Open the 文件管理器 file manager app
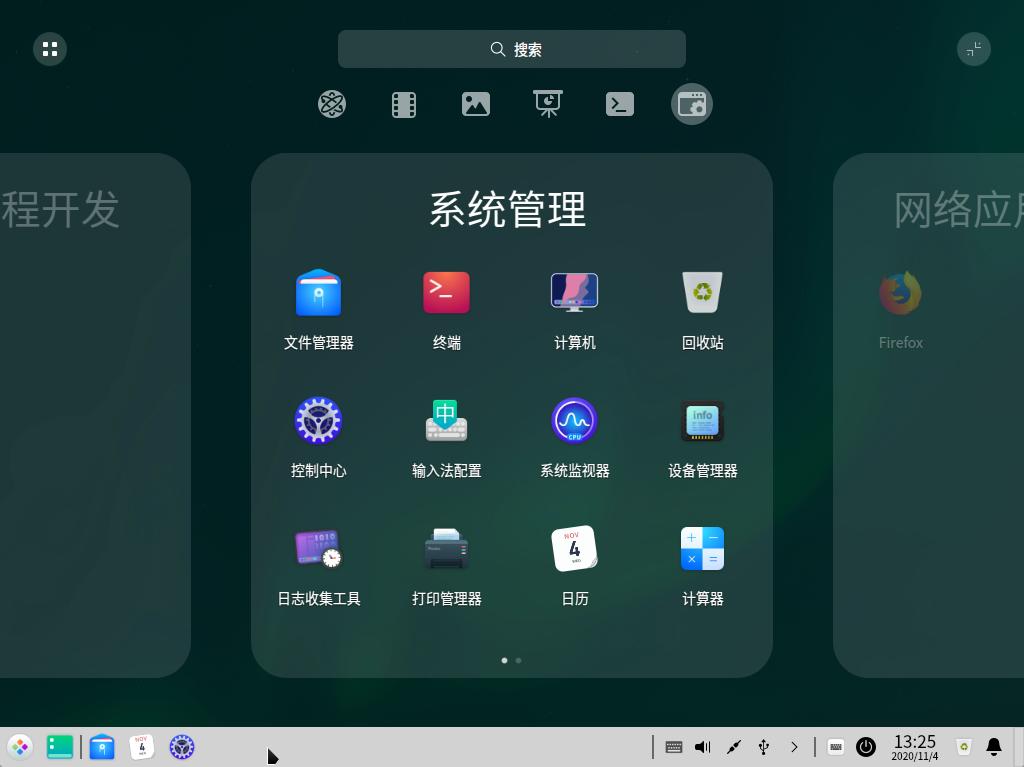Screen dimensions: 1024x767 318,294
